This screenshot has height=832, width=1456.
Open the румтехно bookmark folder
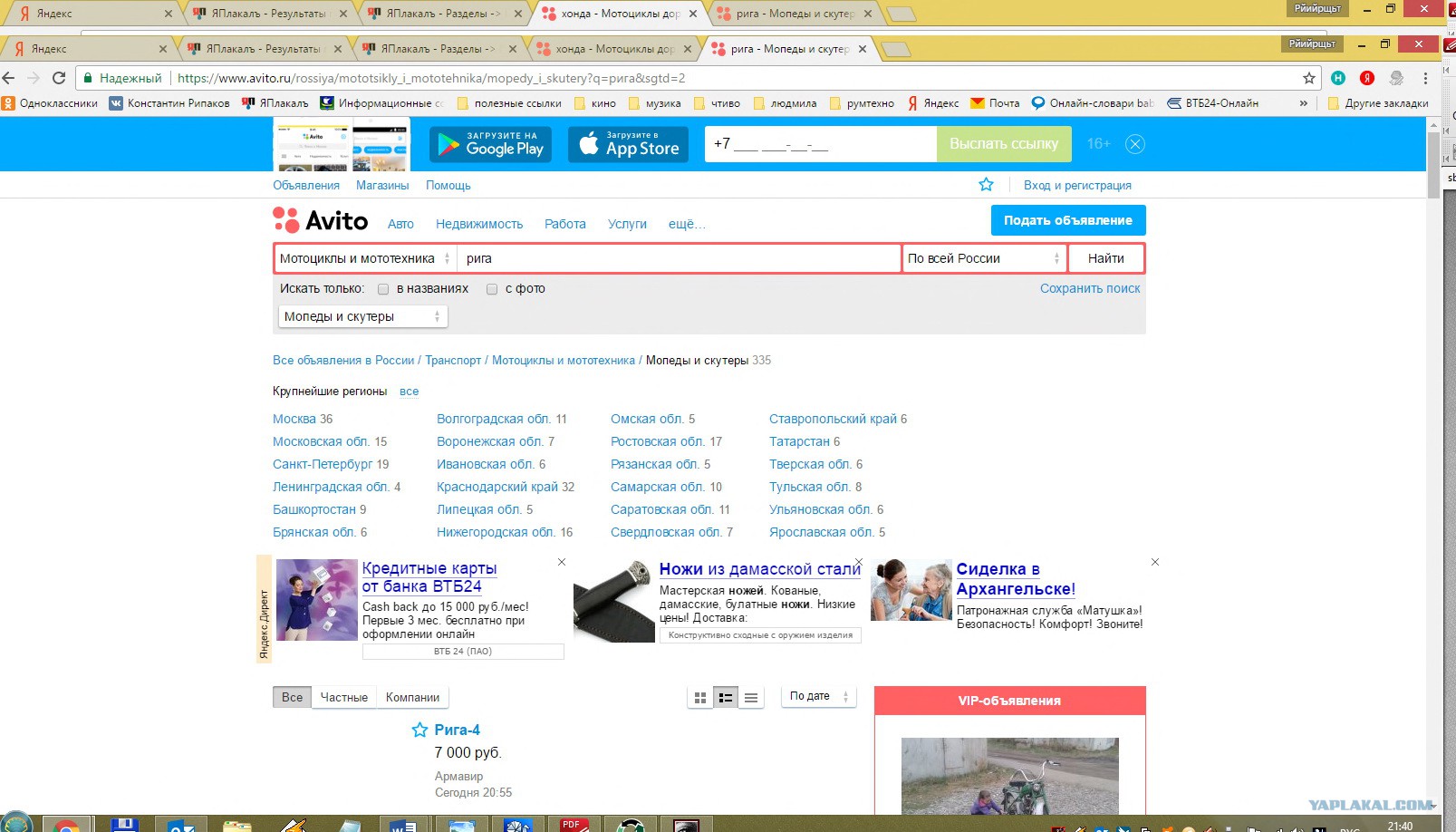click(862, 103)
